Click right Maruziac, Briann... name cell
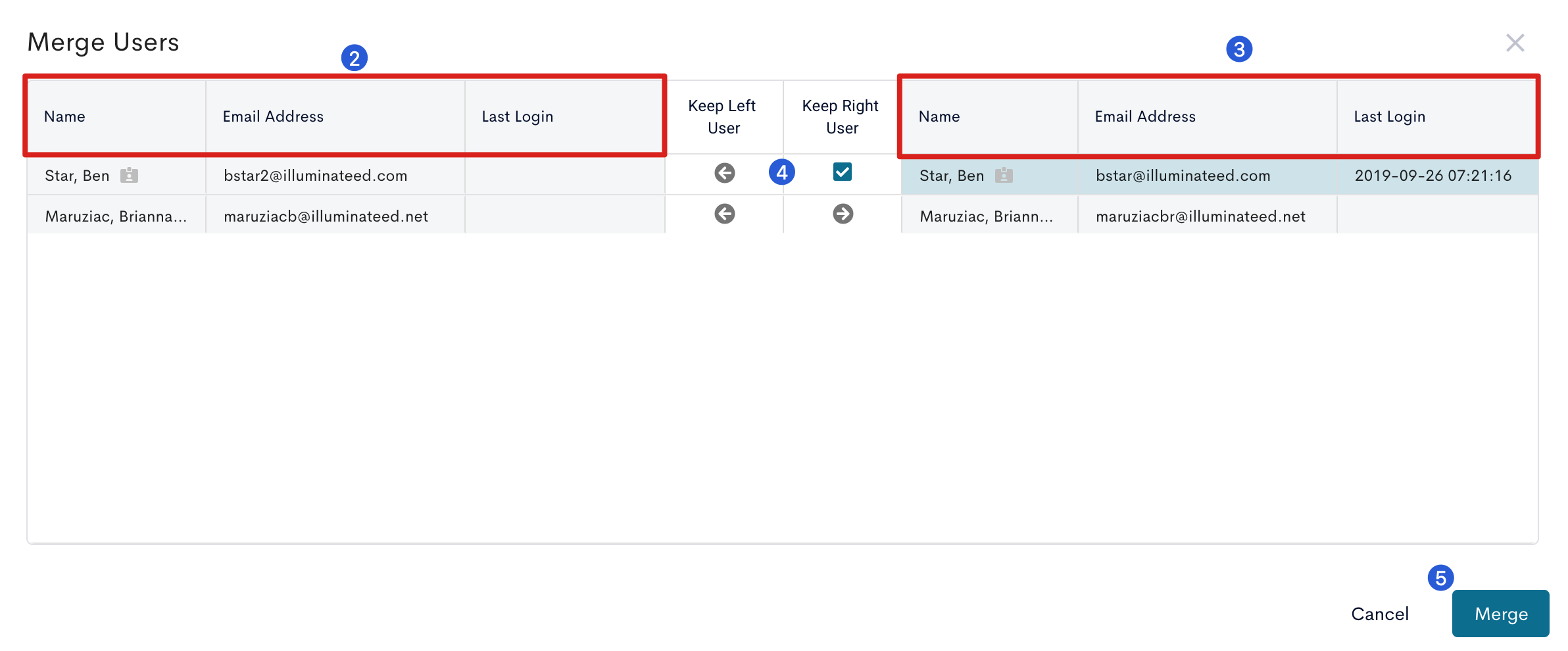 990,216
